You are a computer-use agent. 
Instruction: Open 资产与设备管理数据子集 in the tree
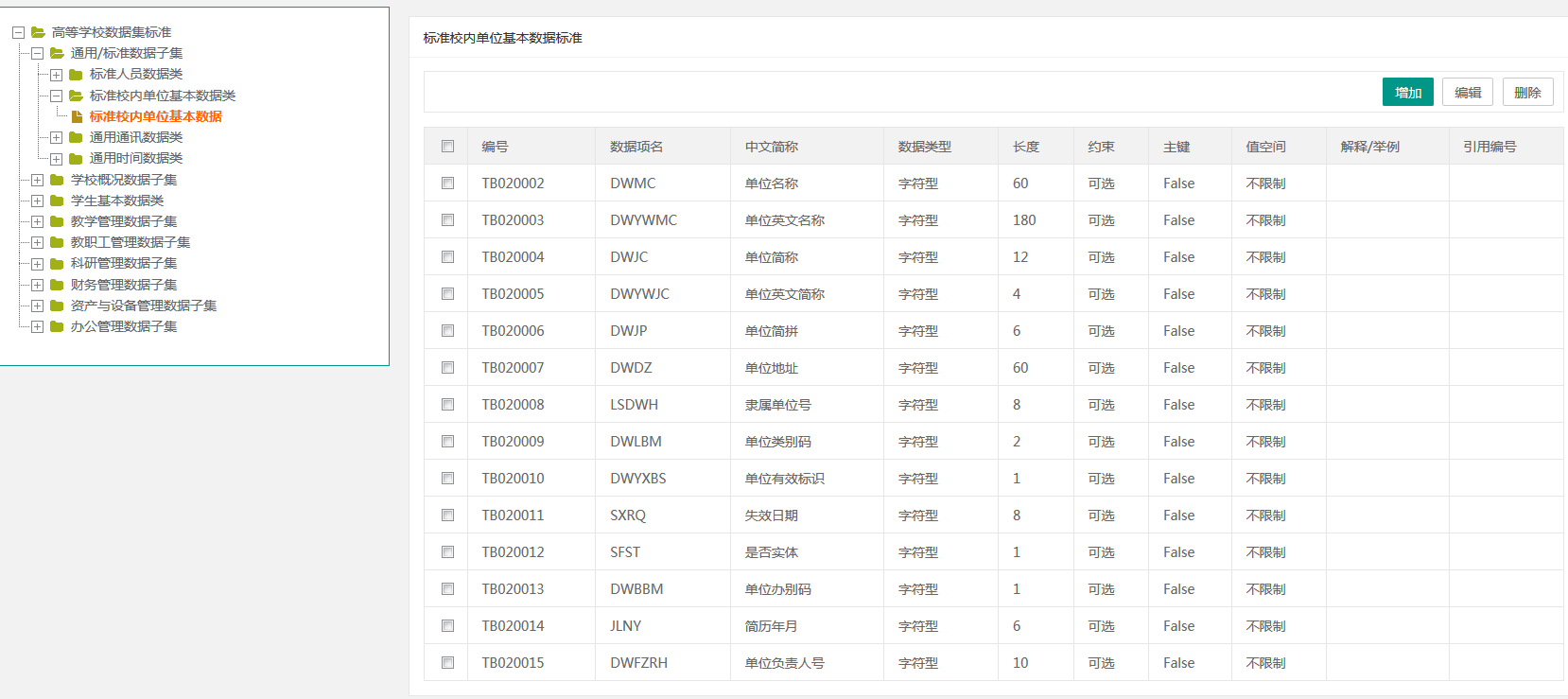(x=143, y=306)
